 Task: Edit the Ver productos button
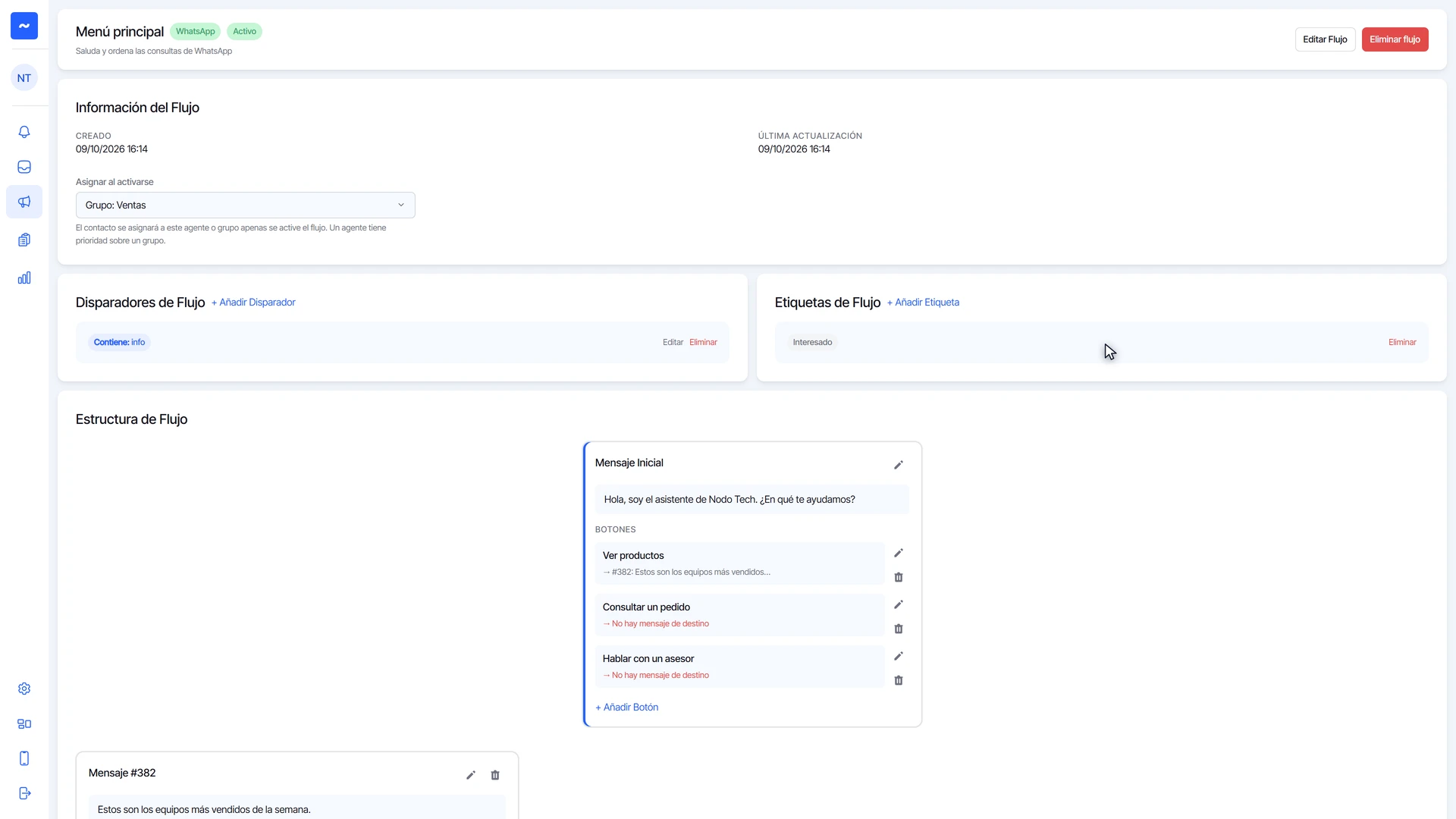[899, 553]
